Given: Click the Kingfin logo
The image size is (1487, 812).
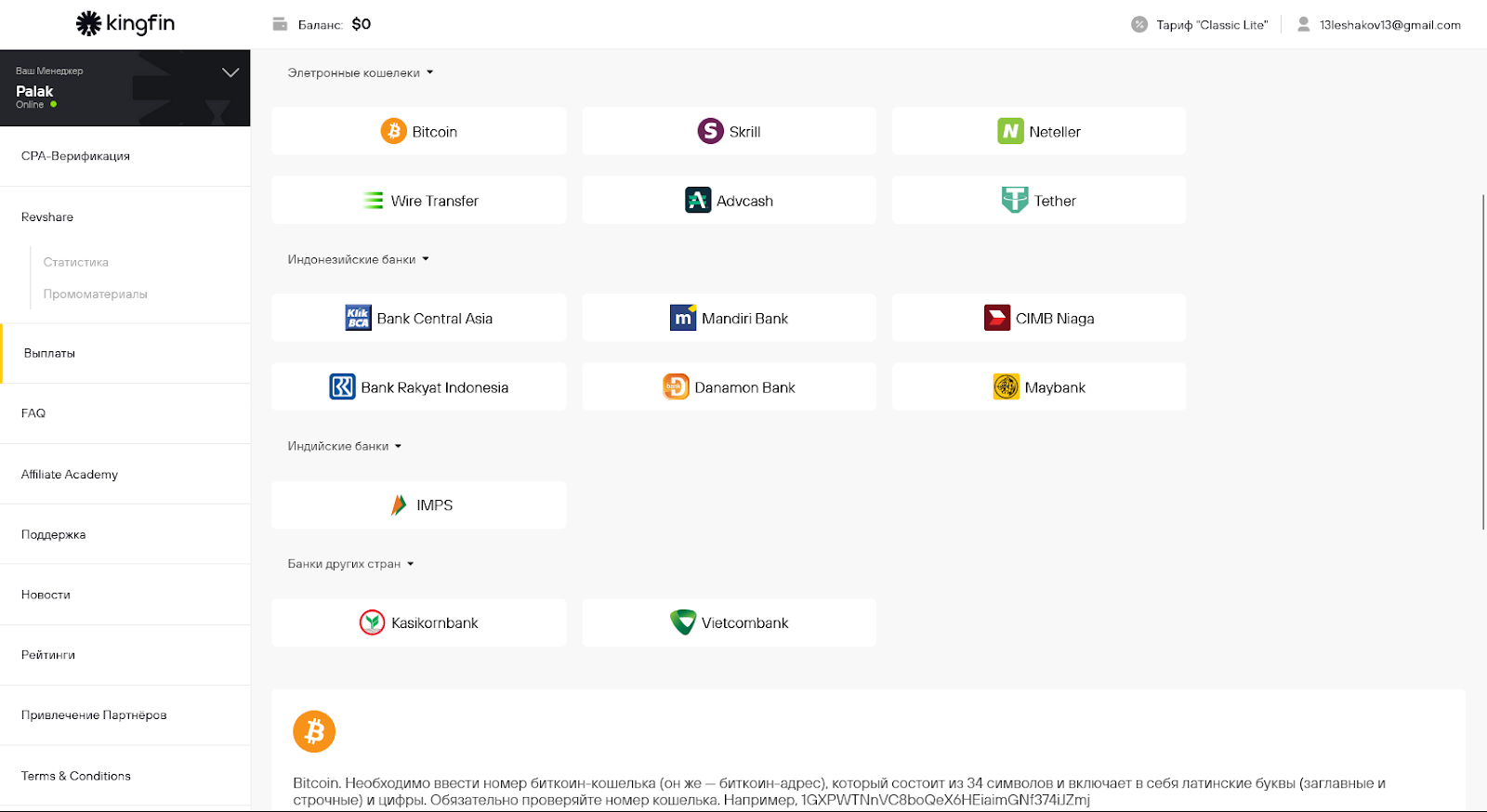Looking at the screenshot, I should point(125,23).
